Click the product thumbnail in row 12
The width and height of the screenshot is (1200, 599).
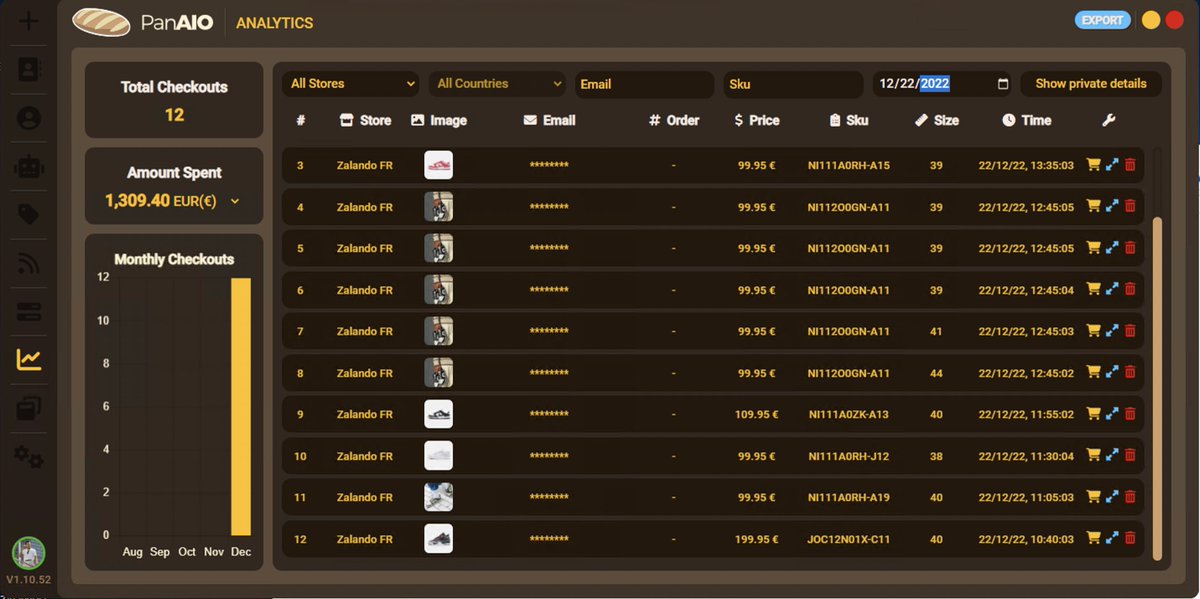click(438, 538)
